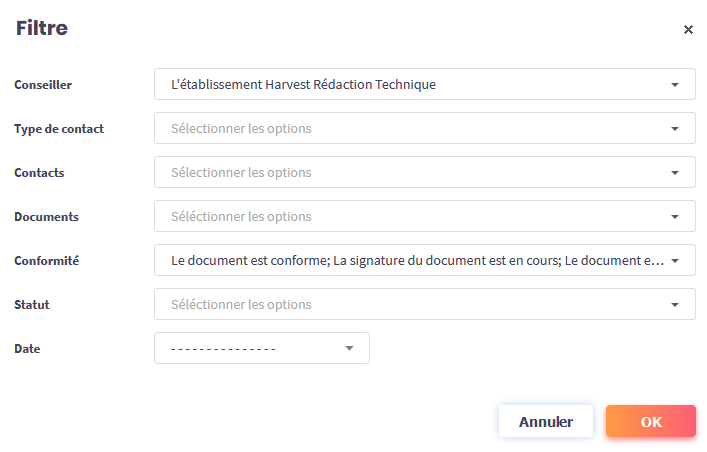Click the Conformité field label
The height and width of the screenshot is (452, 707).
point(46,261)
